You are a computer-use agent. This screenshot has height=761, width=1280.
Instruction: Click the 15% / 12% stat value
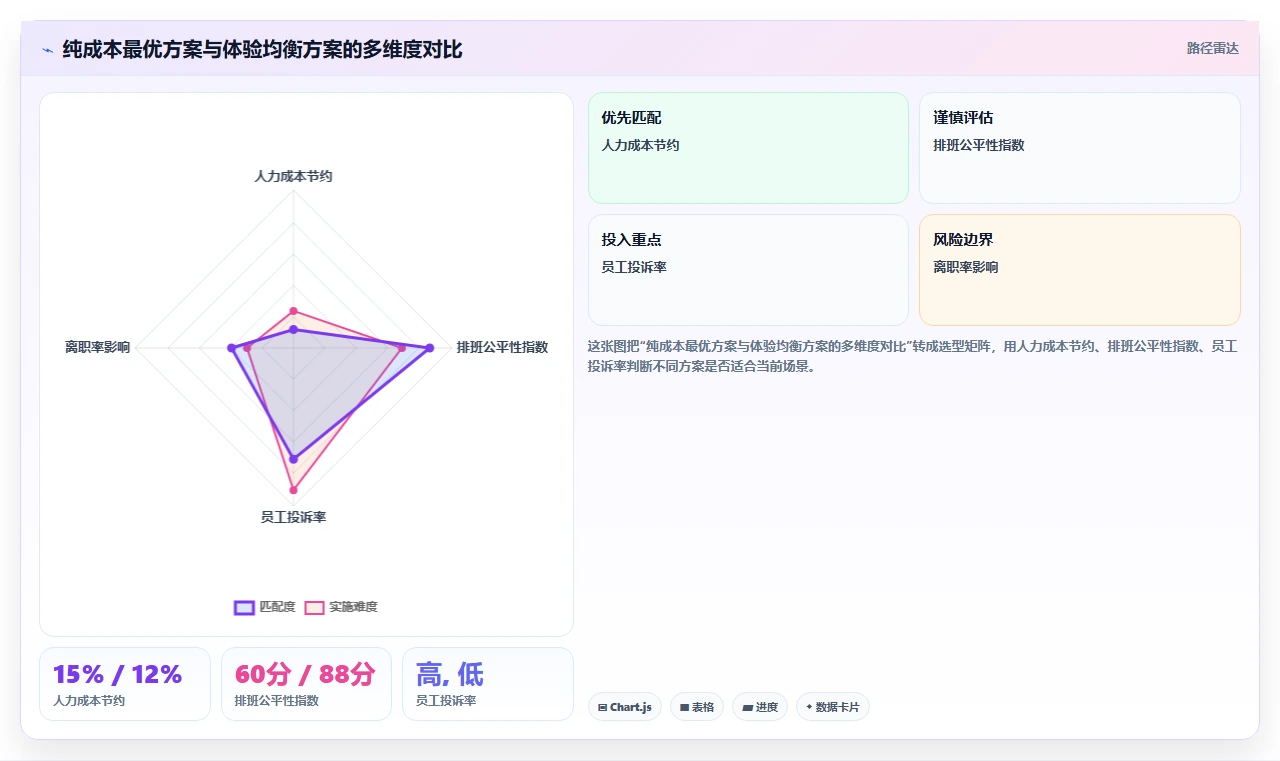pyautogui.click(x=118, y=675)
